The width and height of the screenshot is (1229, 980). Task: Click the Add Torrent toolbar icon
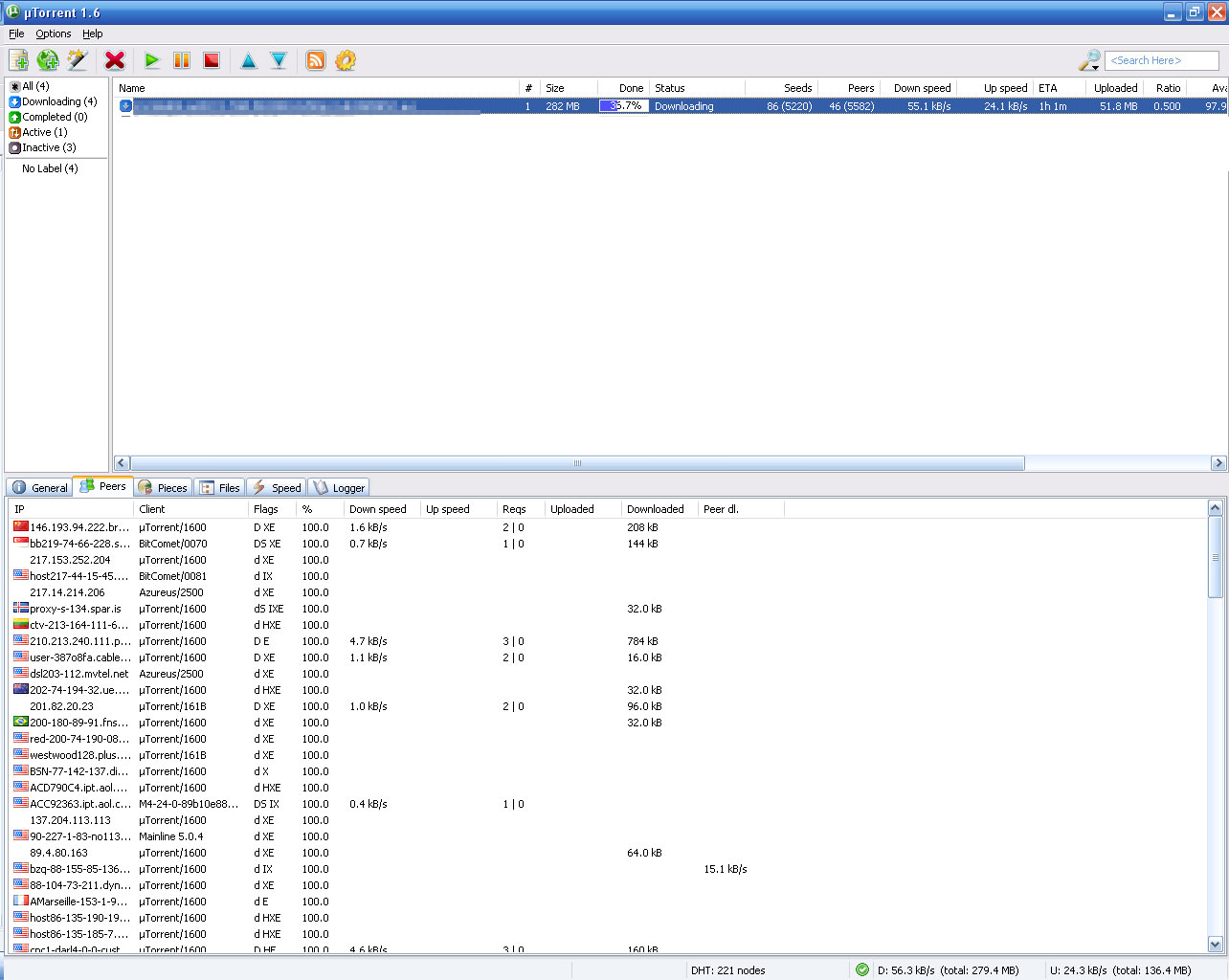point(18,60)
